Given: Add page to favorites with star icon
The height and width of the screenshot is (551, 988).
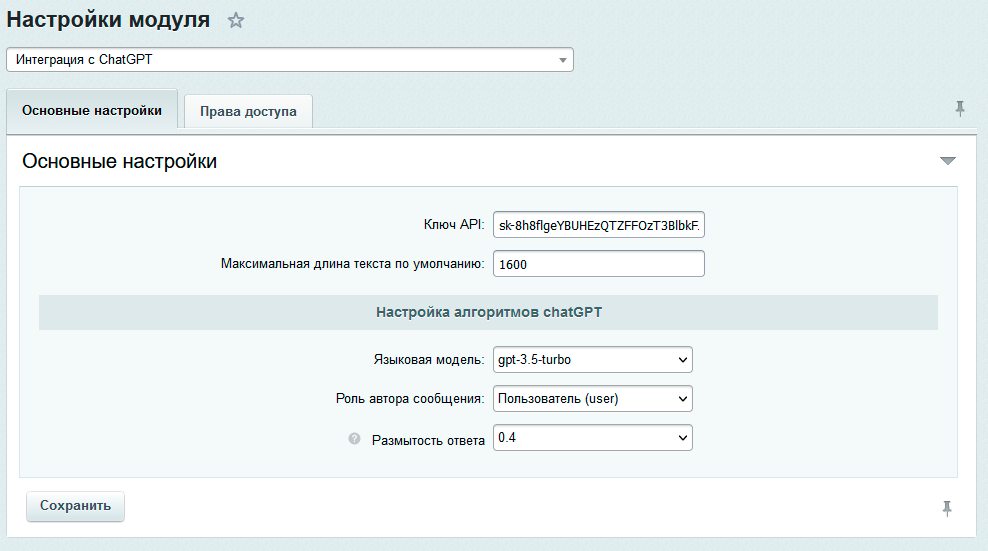Looking at the screenshot, I should (x=236, y=21).
